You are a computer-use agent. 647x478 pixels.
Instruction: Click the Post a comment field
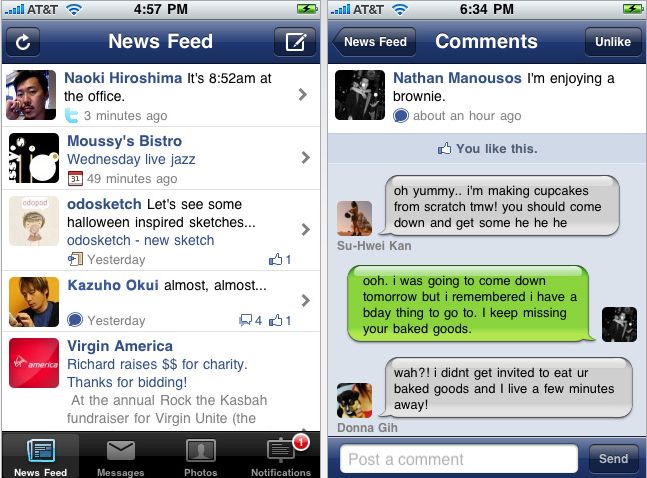point(459,459)
